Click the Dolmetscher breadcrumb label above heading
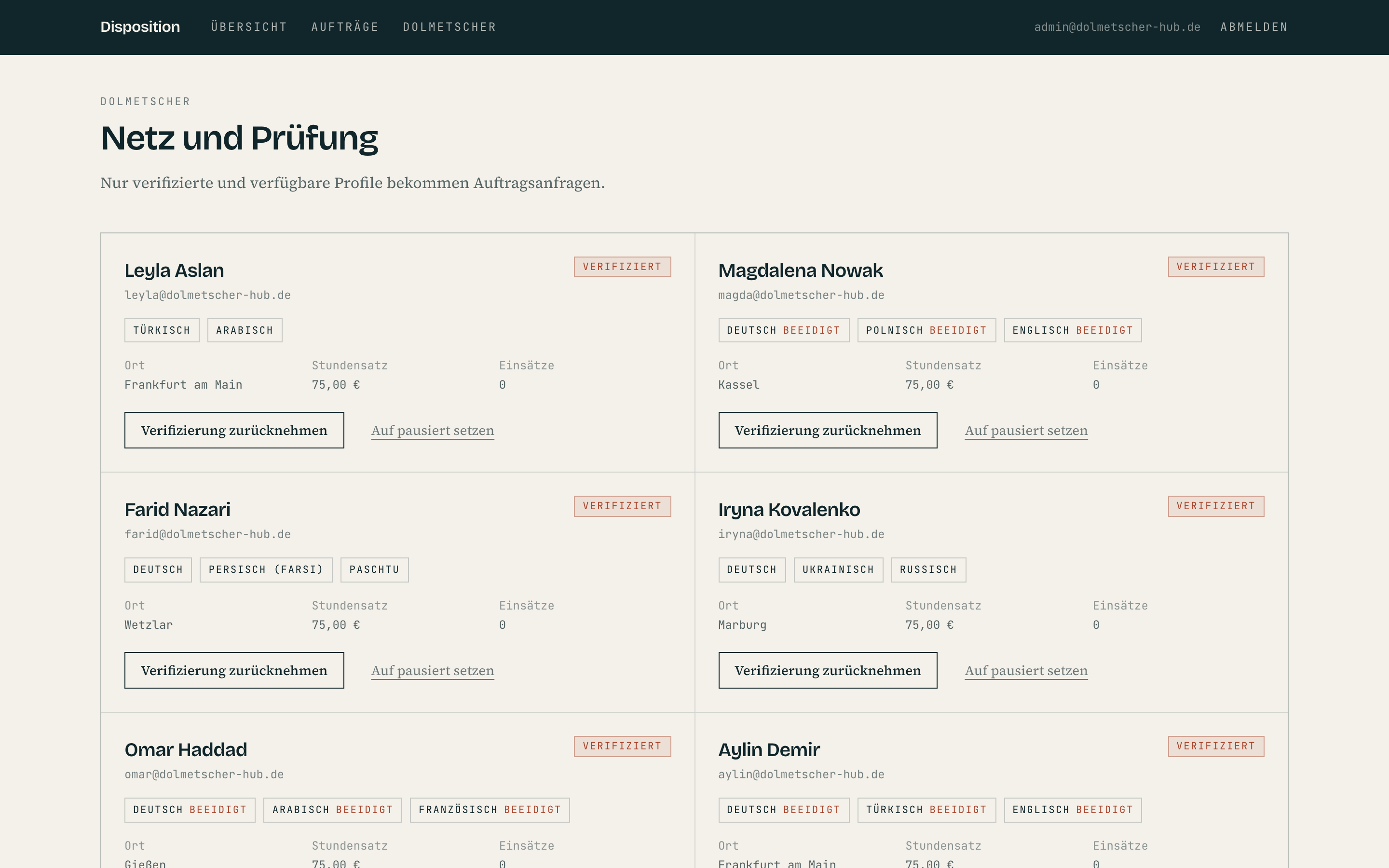Image resolution: width=1389 pixels, height=868 pixels. 145,102
